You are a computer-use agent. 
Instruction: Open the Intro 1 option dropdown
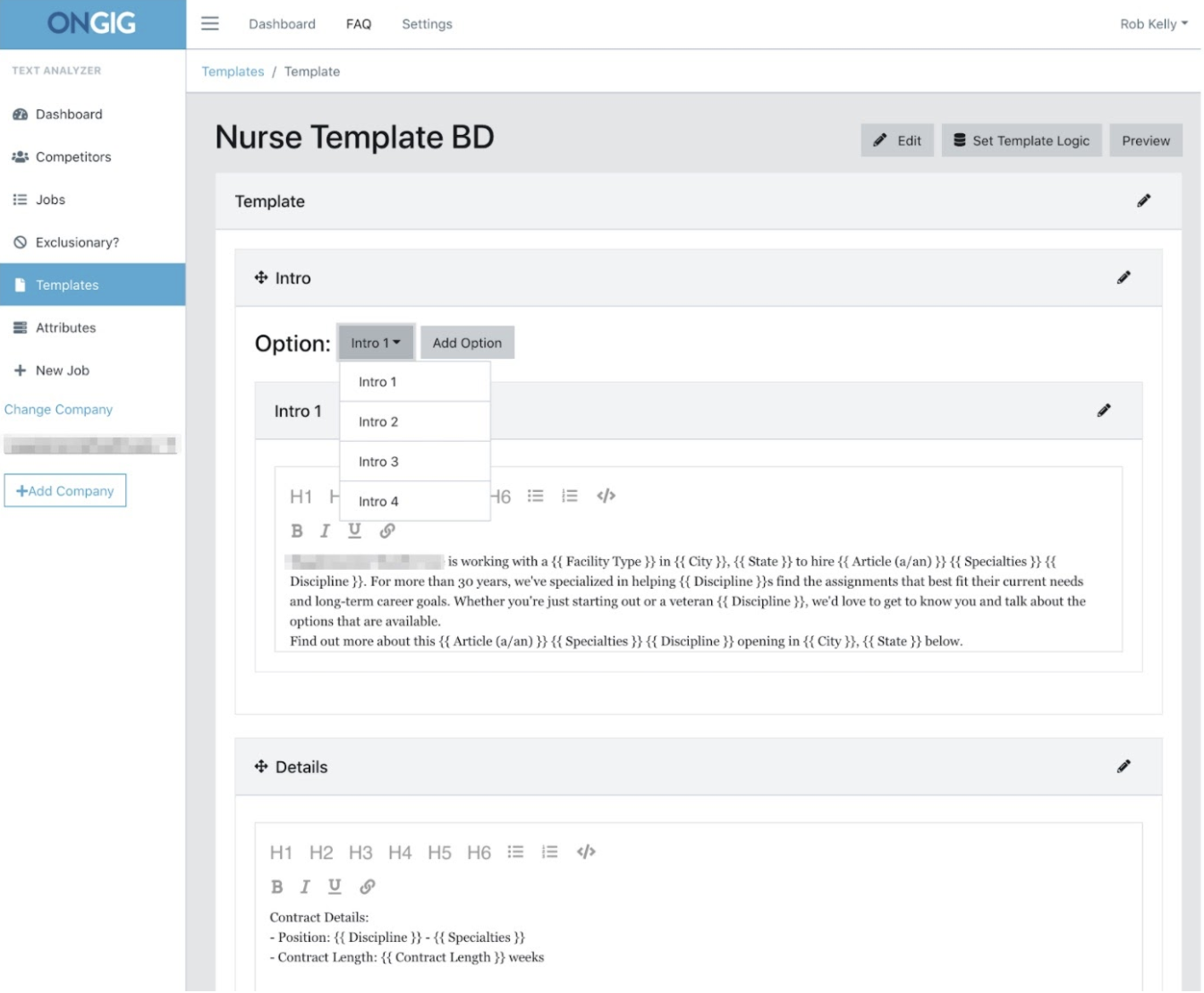click(375, 343)
